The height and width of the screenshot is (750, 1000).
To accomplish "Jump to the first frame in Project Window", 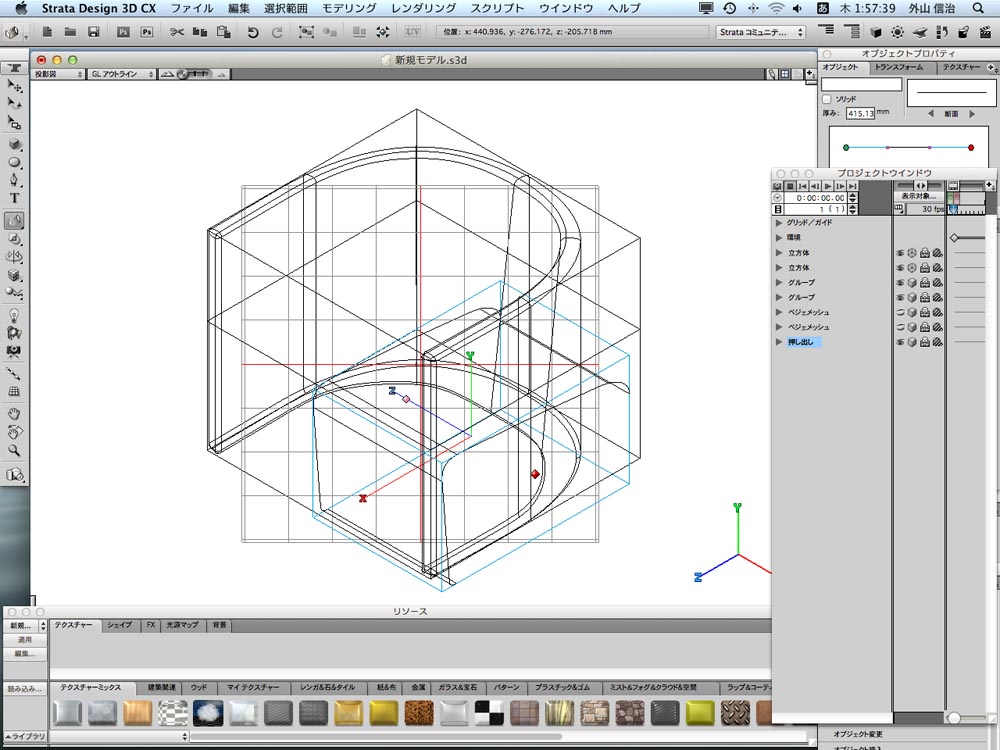I will pos(802,186).
